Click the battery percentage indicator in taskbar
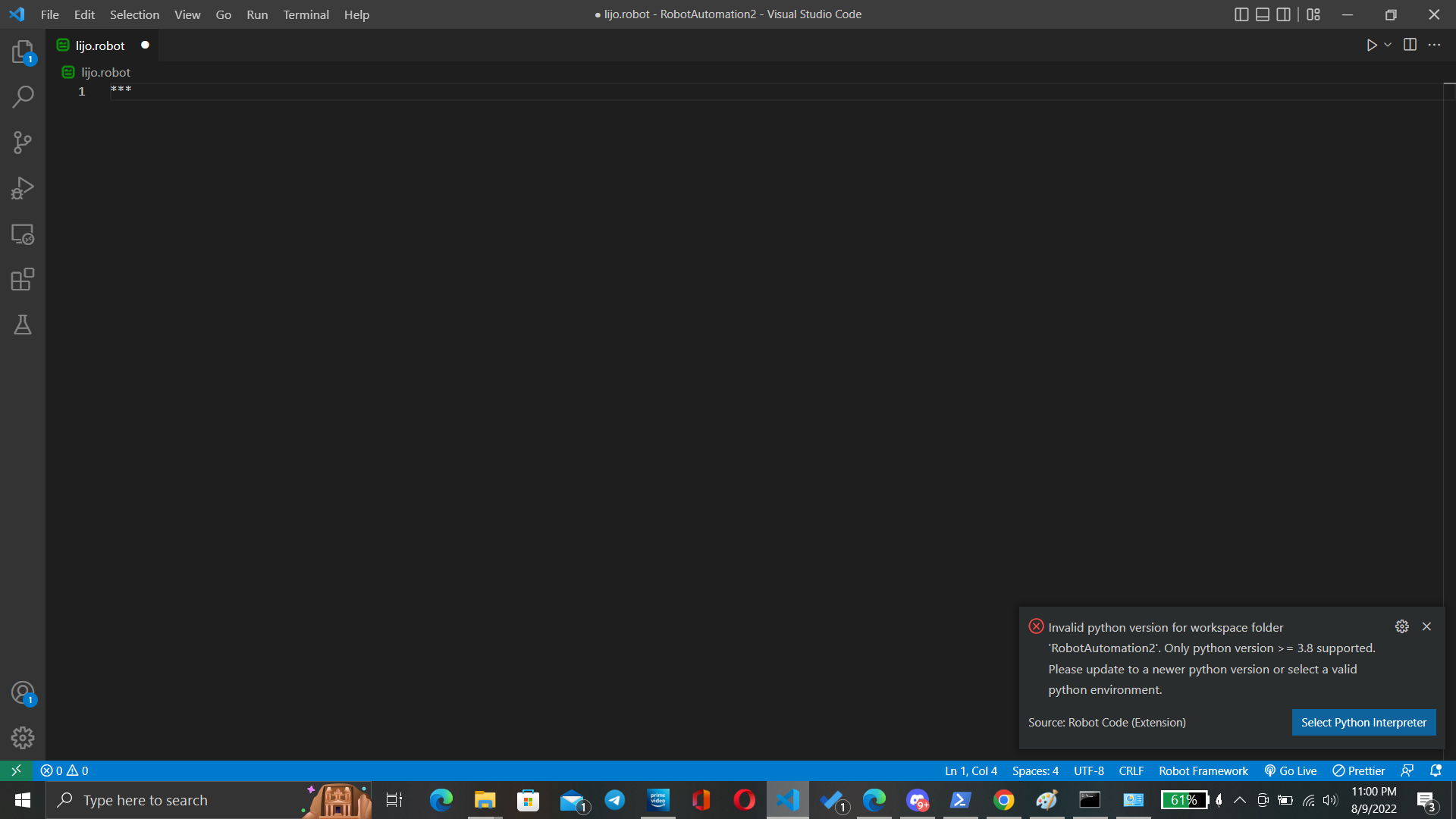1456x819 pixels. click(1185, 800)
